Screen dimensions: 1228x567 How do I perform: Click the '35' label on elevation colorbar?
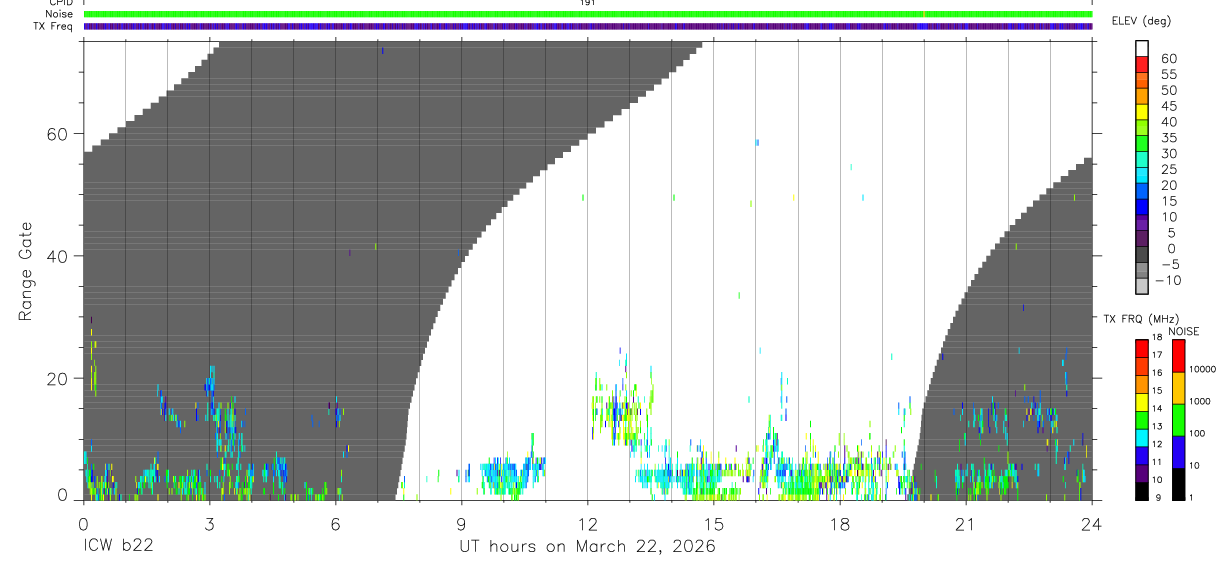click(x=1169, y=138)
